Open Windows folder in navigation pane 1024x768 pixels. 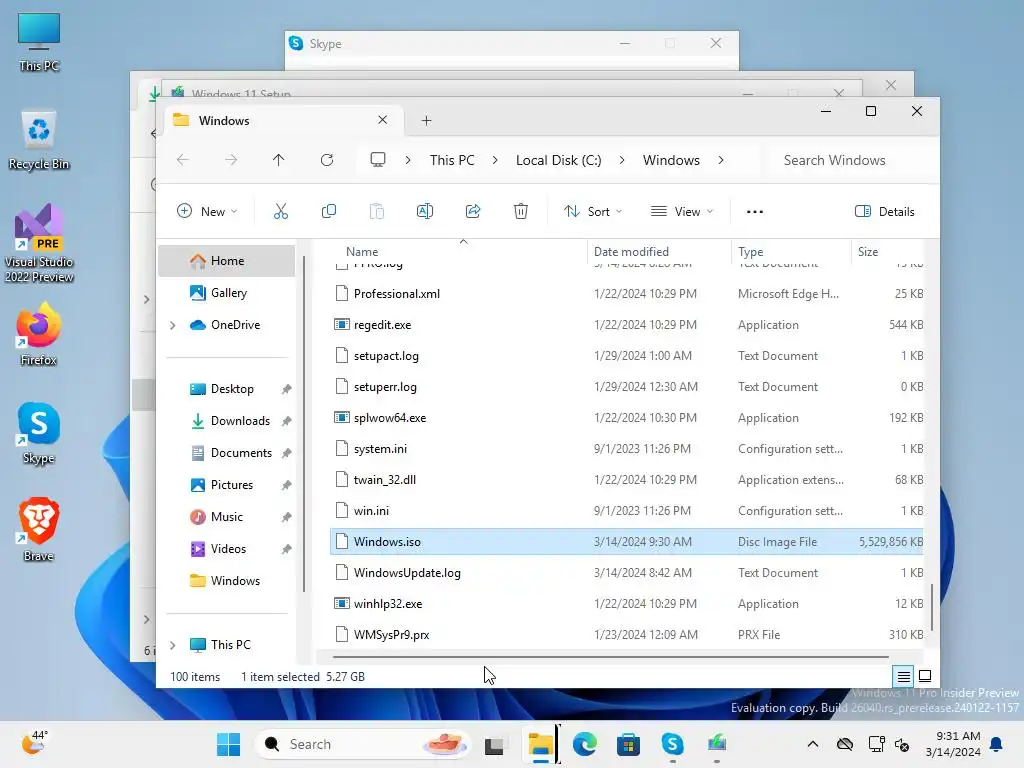[x=227, y=581]
